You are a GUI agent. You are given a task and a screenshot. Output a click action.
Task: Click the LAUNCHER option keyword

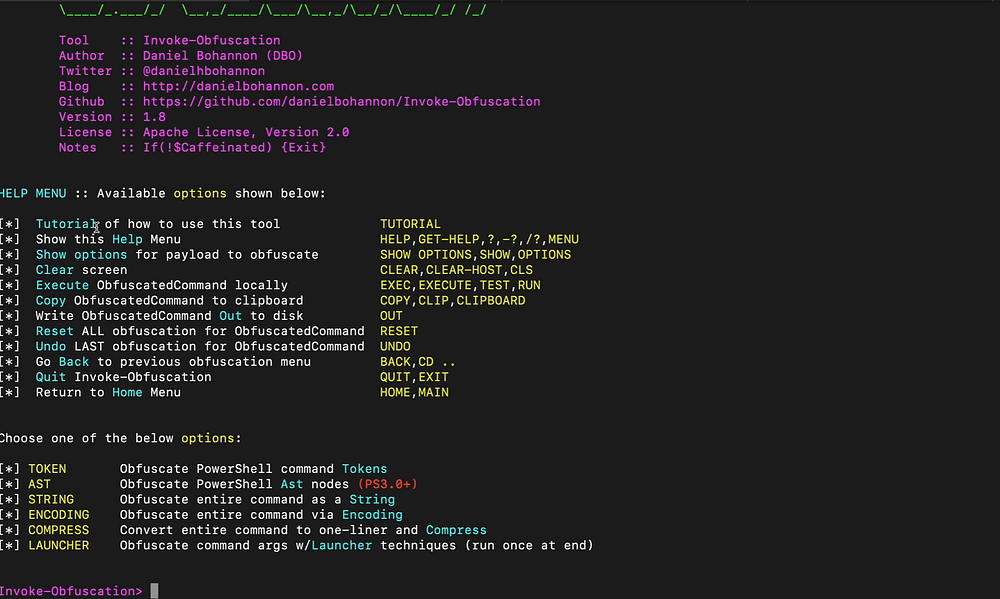59,545
